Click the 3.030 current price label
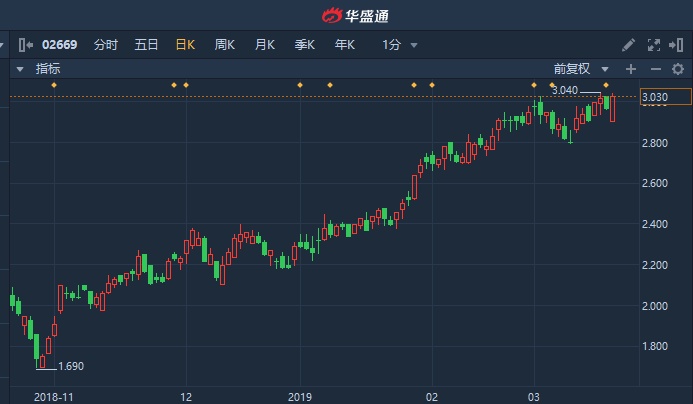Screen dimensions: 693x404 (666, 97)
